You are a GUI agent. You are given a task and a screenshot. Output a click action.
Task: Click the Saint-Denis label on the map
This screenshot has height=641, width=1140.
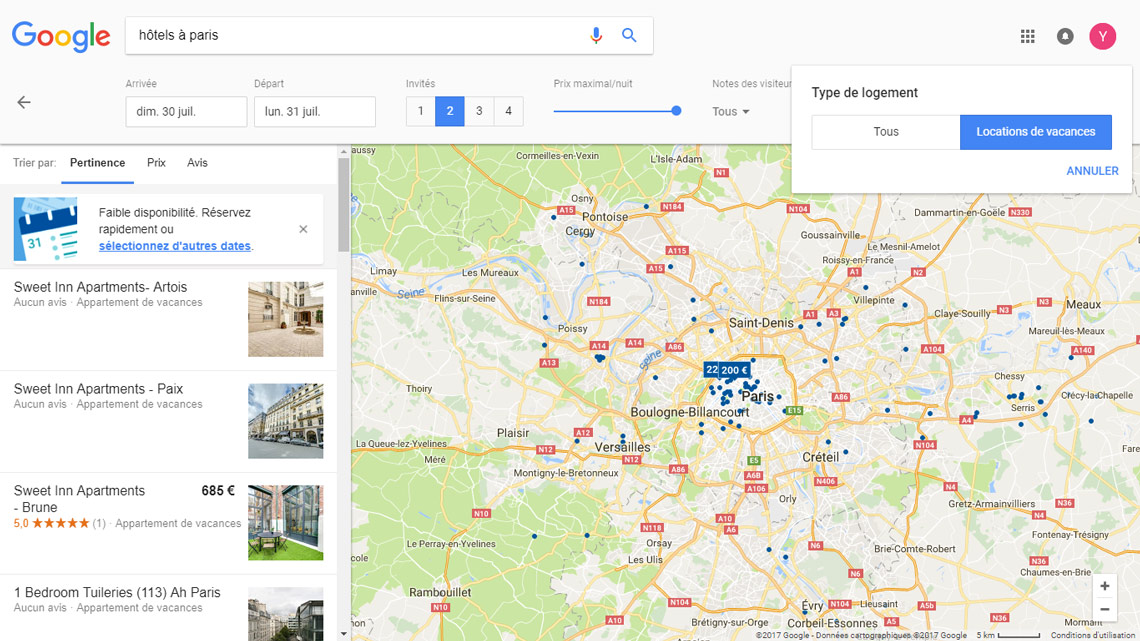point(761,323)
